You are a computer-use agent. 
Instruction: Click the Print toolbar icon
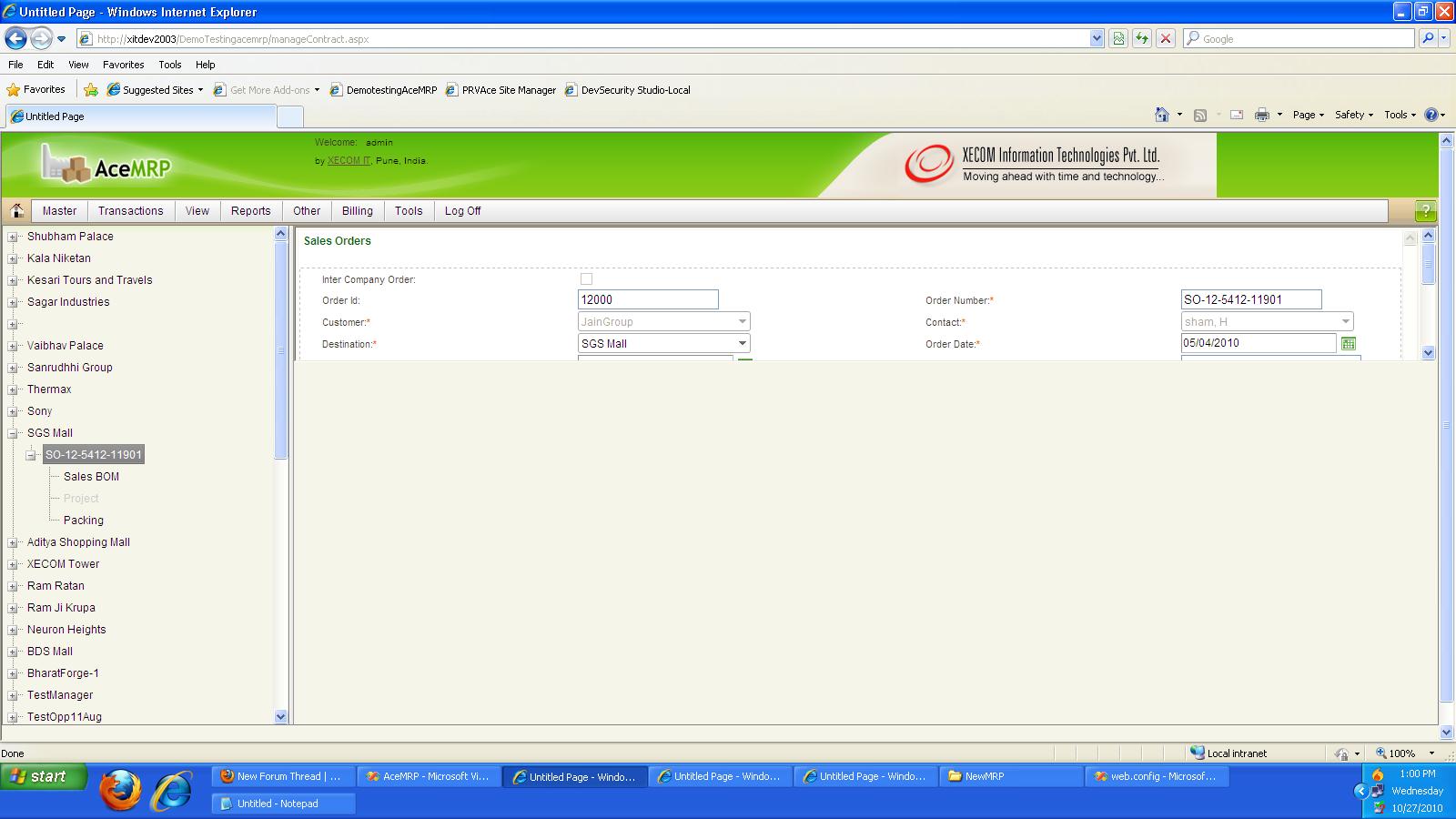(1262, 115)
